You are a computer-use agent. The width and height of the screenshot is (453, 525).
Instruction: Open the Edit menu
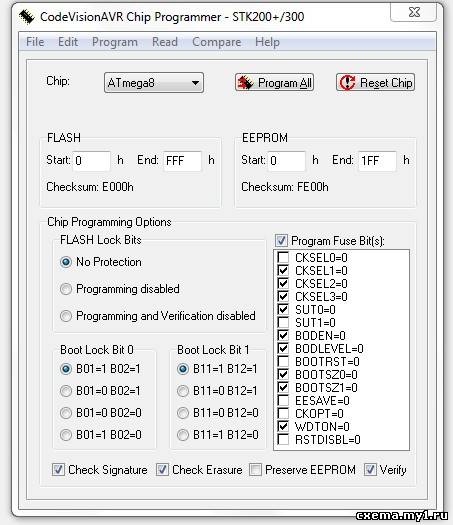point(68,42)
